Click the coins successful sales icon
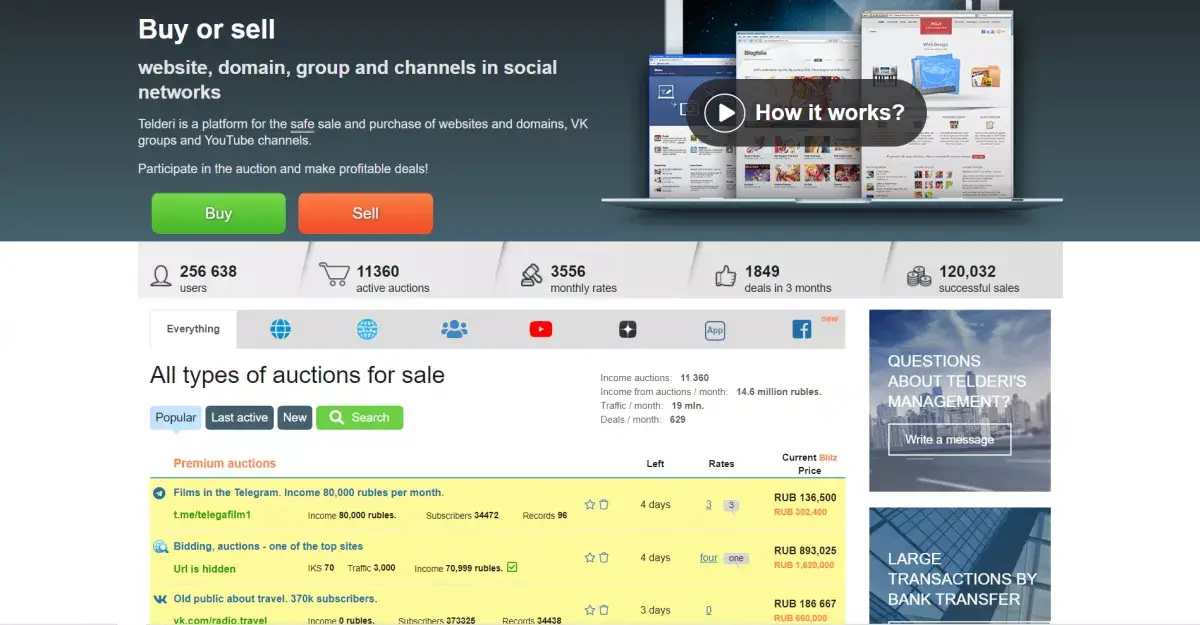Image resolution: width=1200 pixels, height=625 pixels. (x=918, y=276)
